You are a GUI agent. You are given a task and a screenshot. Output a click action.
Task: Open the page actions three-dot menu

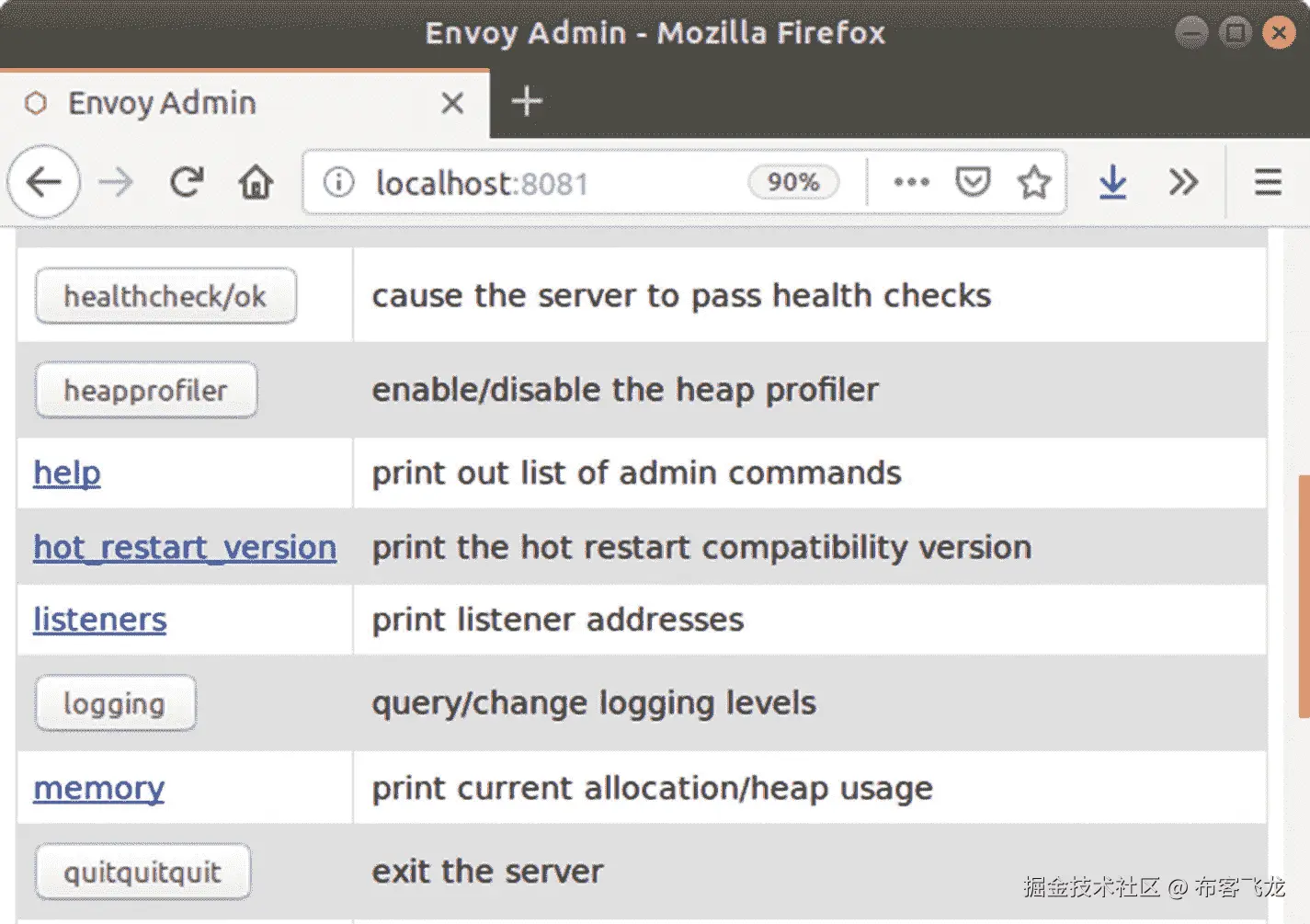coord(911,182)
